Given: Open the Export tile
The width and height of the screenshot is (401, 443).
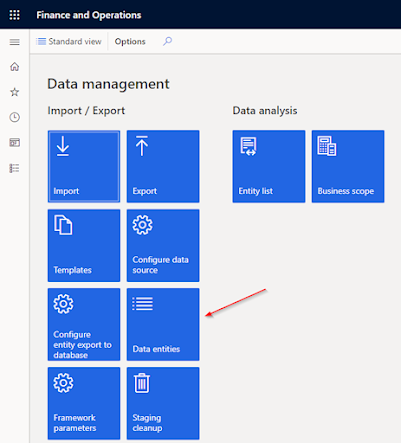Looking at the screenshot, I should [163, 166].
